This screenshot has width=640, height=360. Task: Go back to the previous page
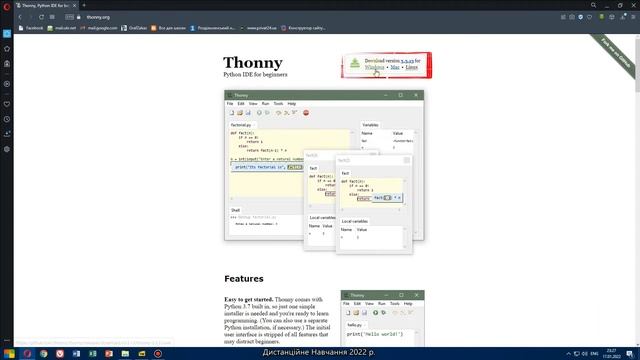coord(20,17)
